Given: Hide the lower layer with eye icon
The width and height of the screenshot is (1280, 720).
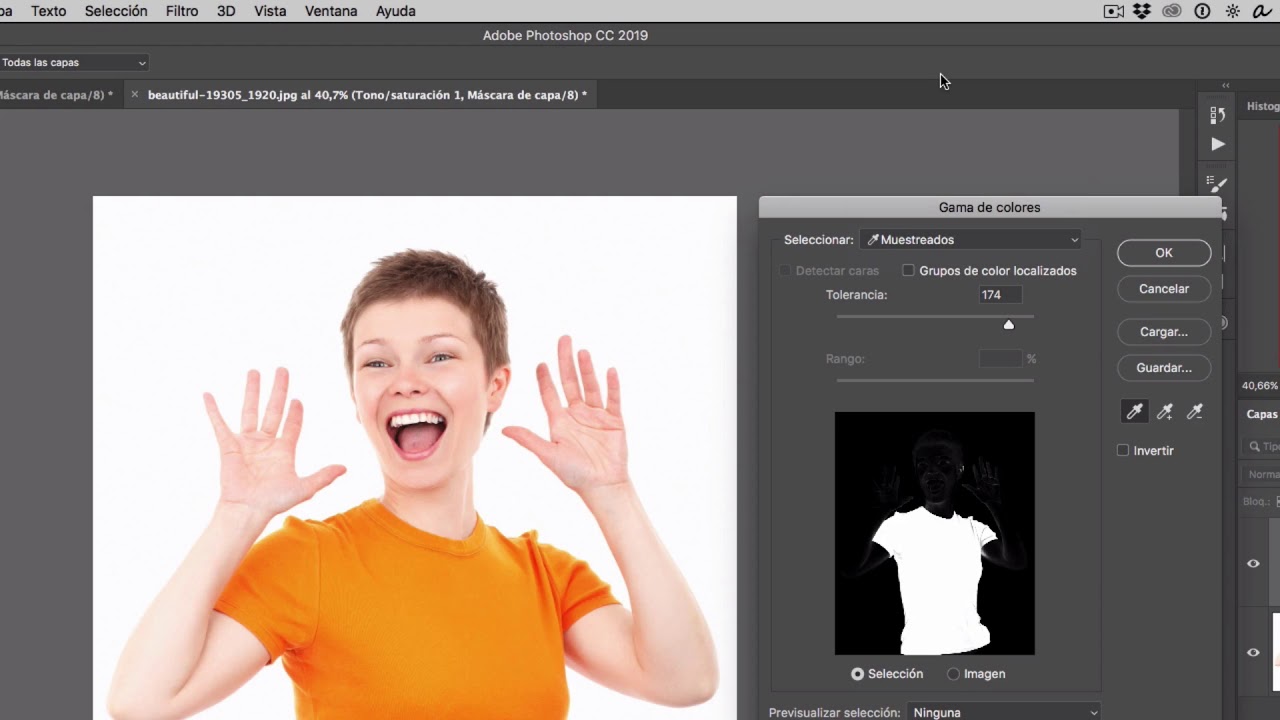Looking at the screenshot, I should click(1253, 652).
